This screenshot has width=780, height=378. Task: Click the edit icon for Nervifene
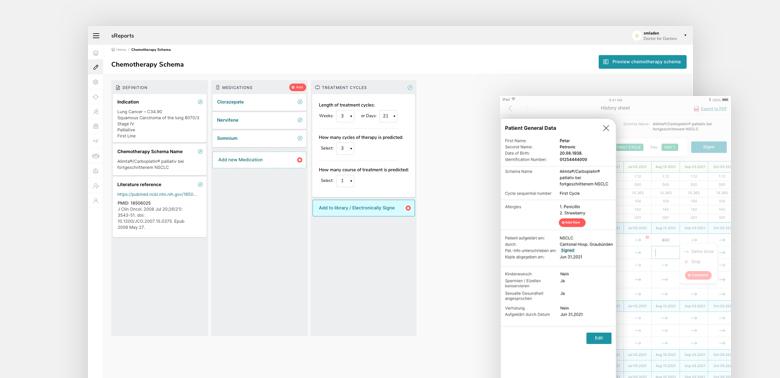300,120
